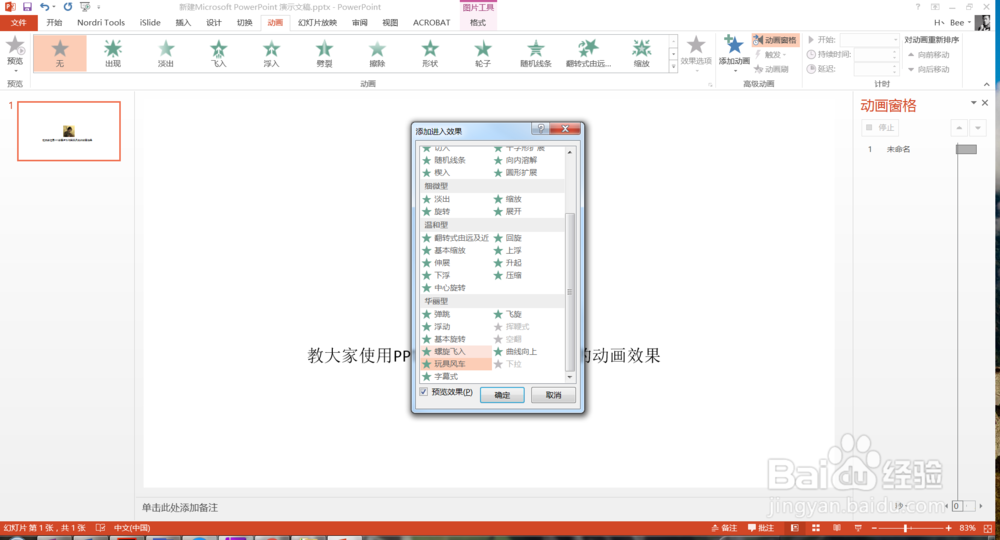1000x540 pixels.
Task: Click the zoom out minus icon
Action: 874,528
